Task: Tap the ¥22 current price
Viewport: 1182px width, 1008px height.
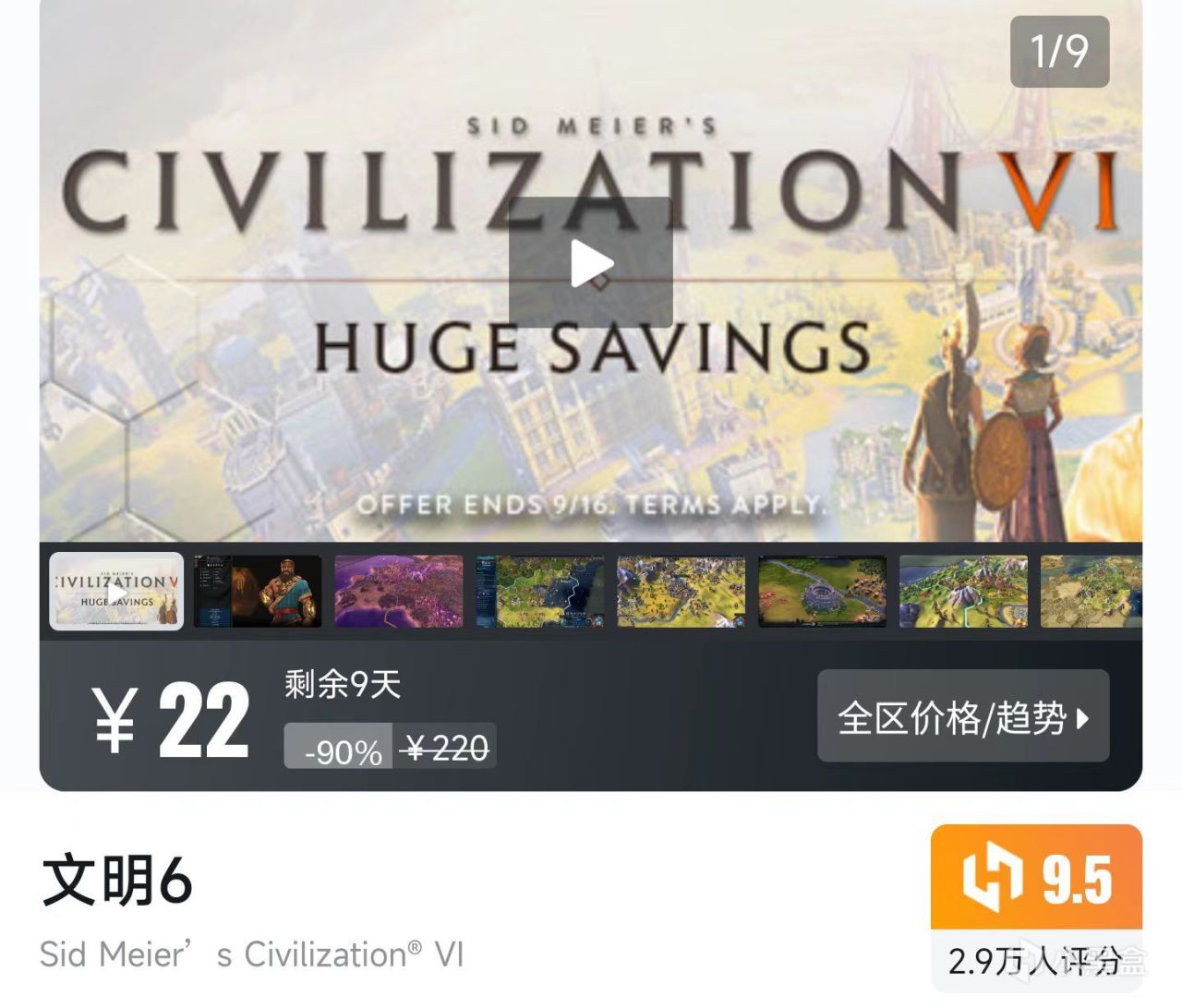Action: point(171,721)
